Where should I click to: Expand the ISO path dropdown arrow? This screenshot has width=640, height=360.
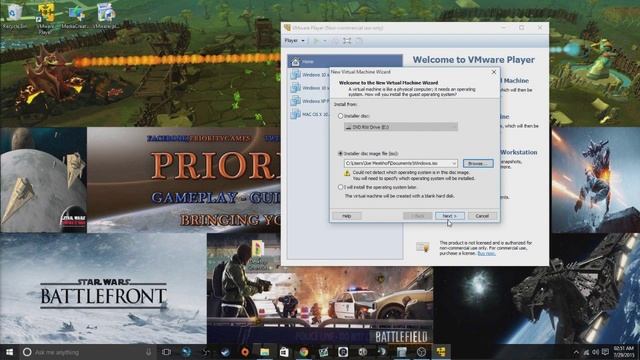click(454, 163)
